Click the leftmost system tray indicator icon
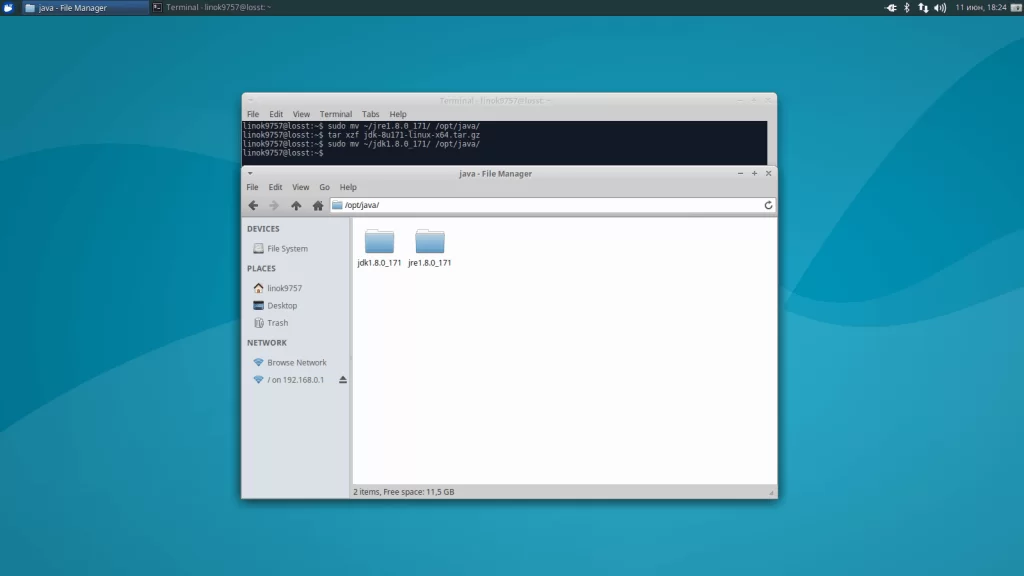This screenshot has width=1024, height=576. (x=890, y=7)
